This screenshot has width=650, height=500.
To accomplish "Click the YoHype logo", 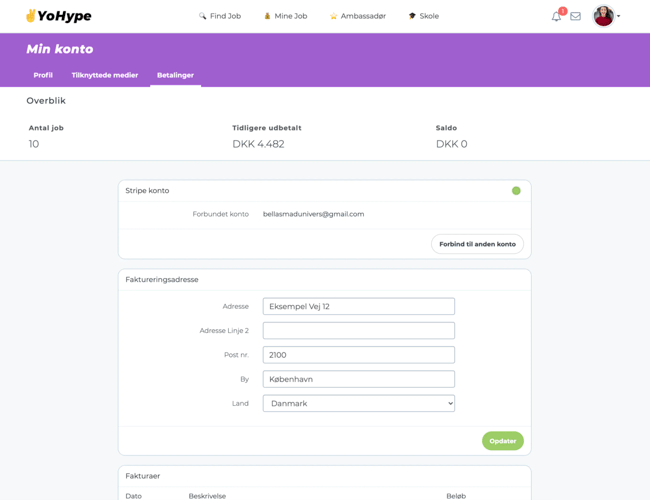I will (x=58, y=16).
